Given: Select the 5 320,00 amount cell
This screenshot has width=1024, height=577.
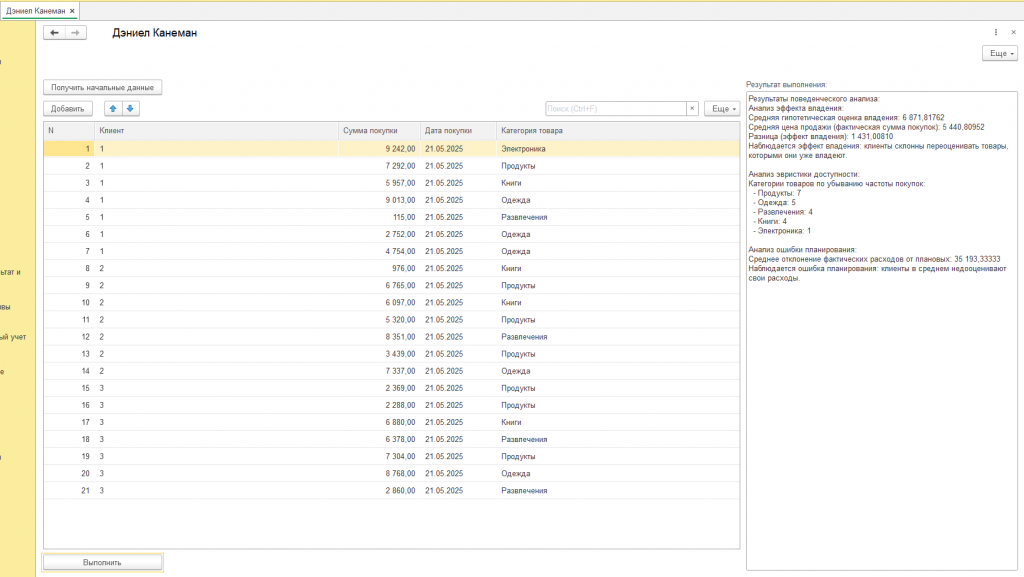Looking at the screenshot, I should pyautogui.click(x=379, y=320).
